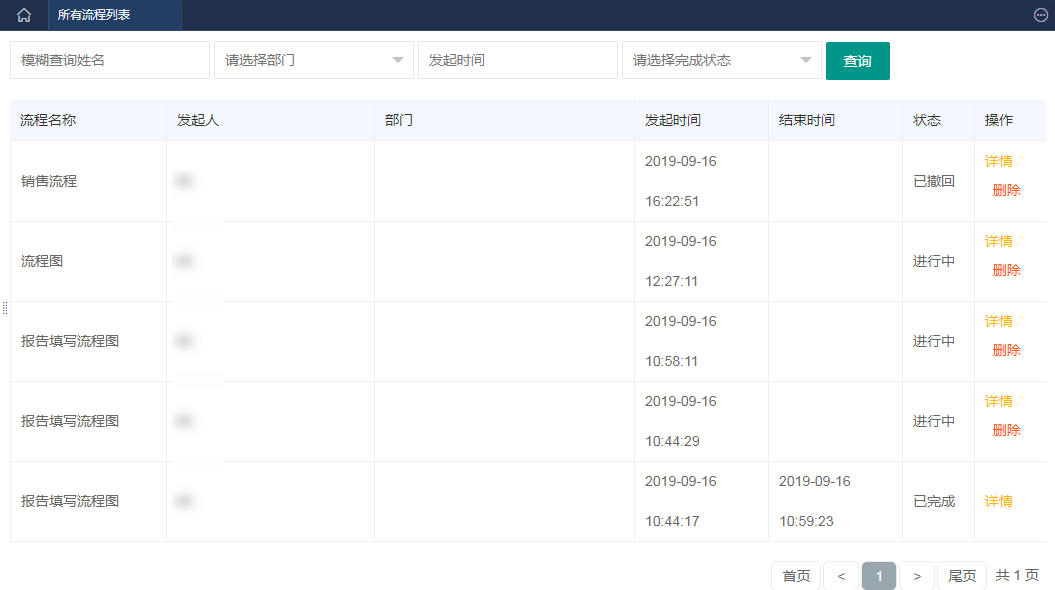Click the next page arrow
Viewport: 1055px width, 590px height.
pyautogui.click(x=917, y=576)
